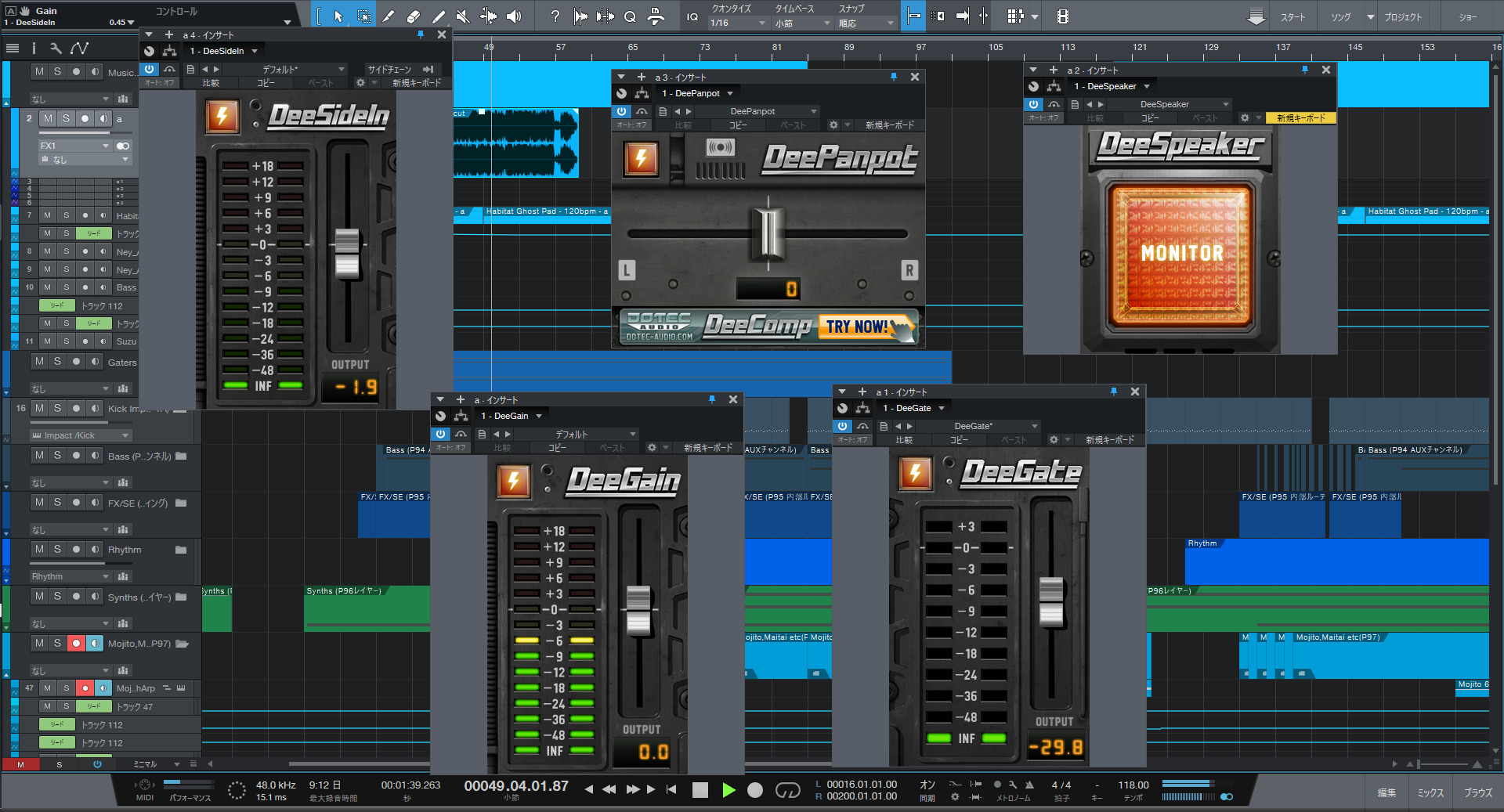Open the wrench track options icon
This screenshot has height=812, width=1504.
(x=56, y=49)
